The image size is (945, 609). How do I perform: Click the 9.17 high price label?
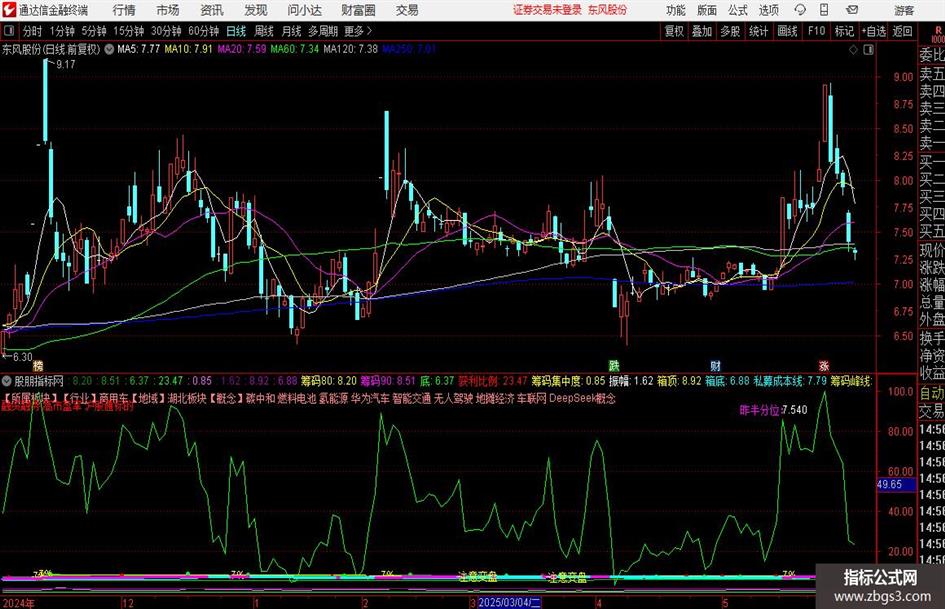(x=66, y=65)
